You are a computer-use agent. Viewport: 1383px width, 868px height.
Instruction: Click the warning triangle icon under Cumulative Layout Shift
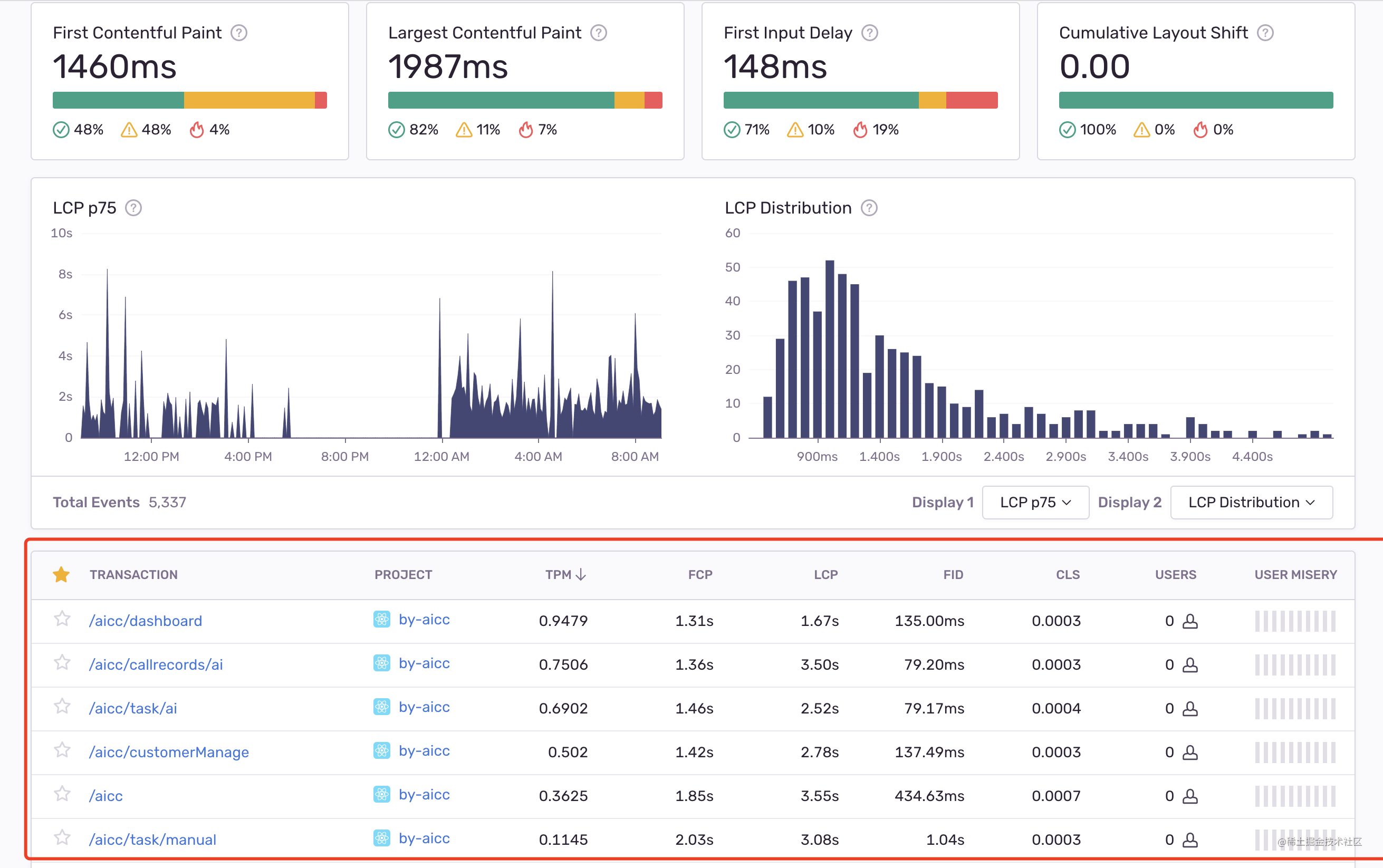[x=1142, y=130]
